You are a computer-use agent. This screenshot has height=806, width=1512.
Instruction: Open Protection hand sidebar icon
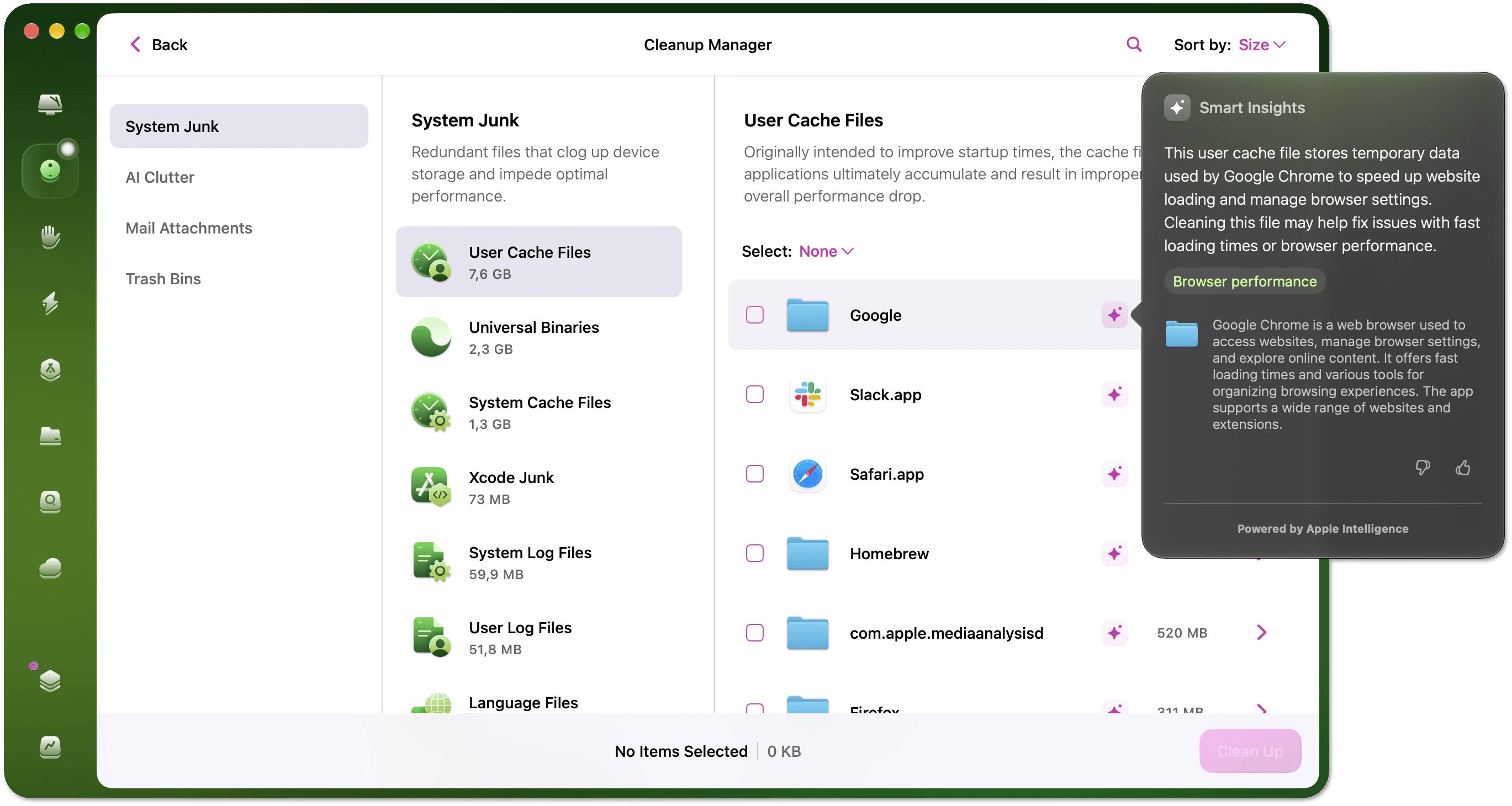tap(50, 237)
